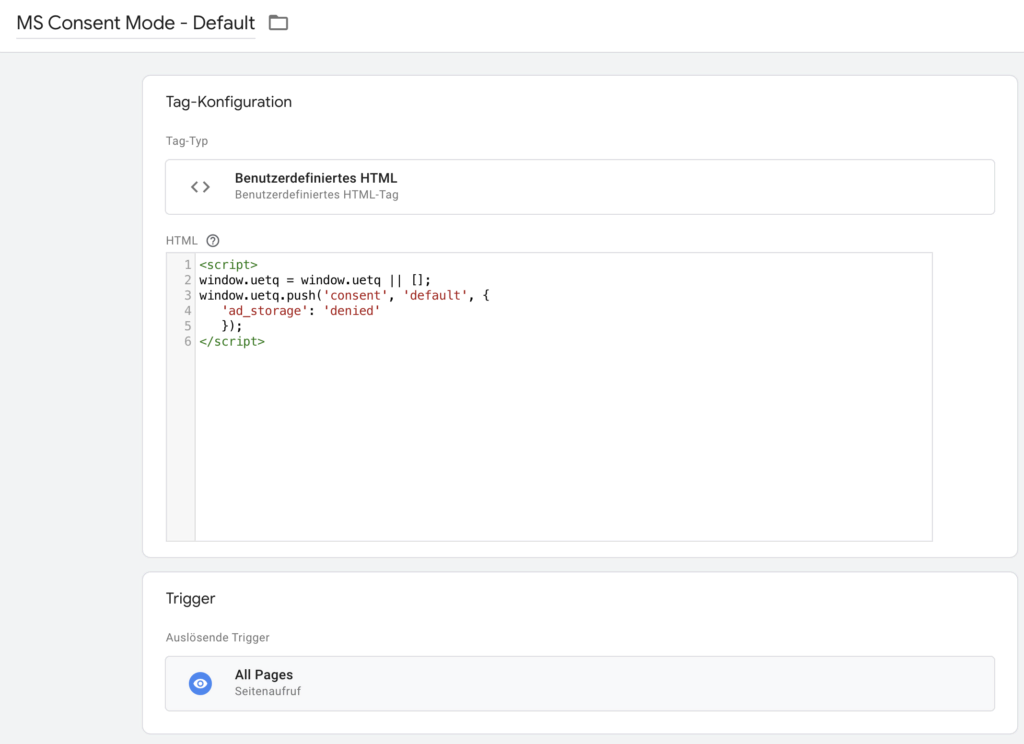
Task: Click the closing </script> line
Action: (232, 342)
